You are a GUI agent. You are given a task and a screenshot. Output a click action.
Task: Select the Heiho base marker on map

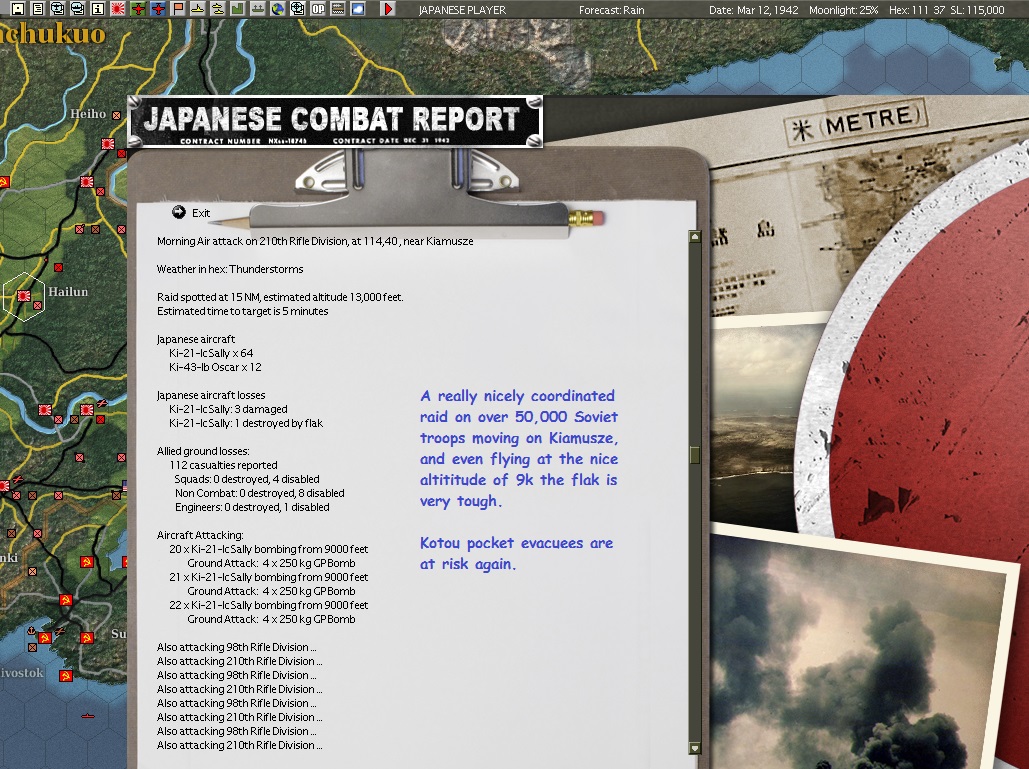(116, 115)
